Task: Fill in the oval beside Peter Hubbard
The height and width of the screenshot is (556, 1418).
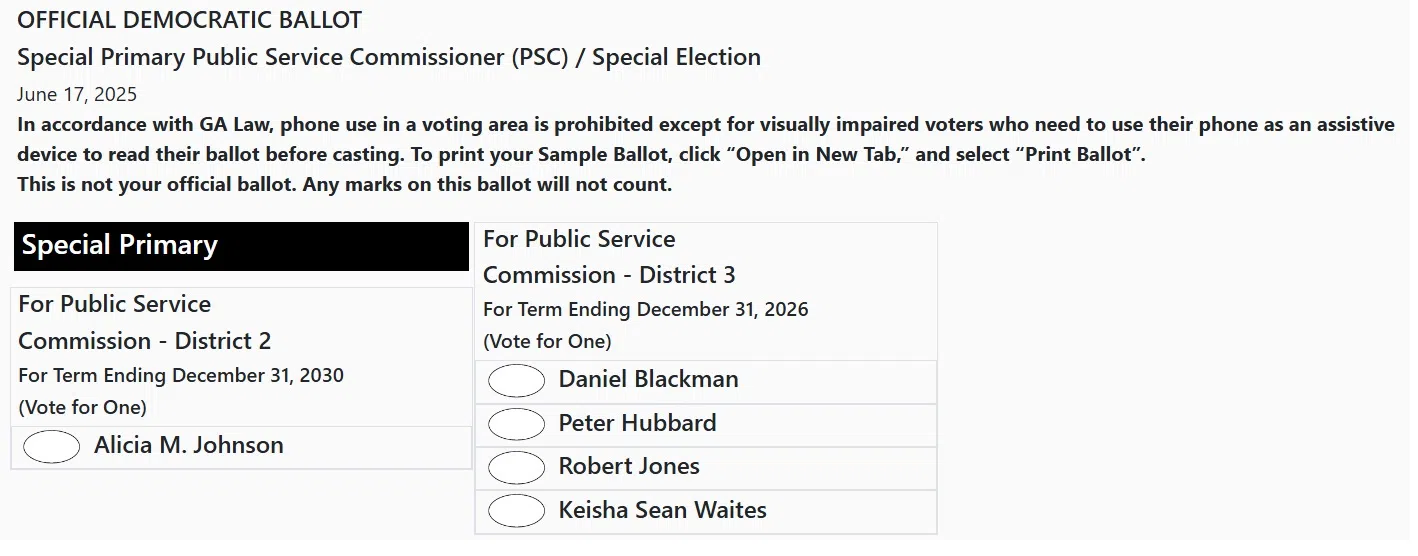Action: tap(516, 424)
